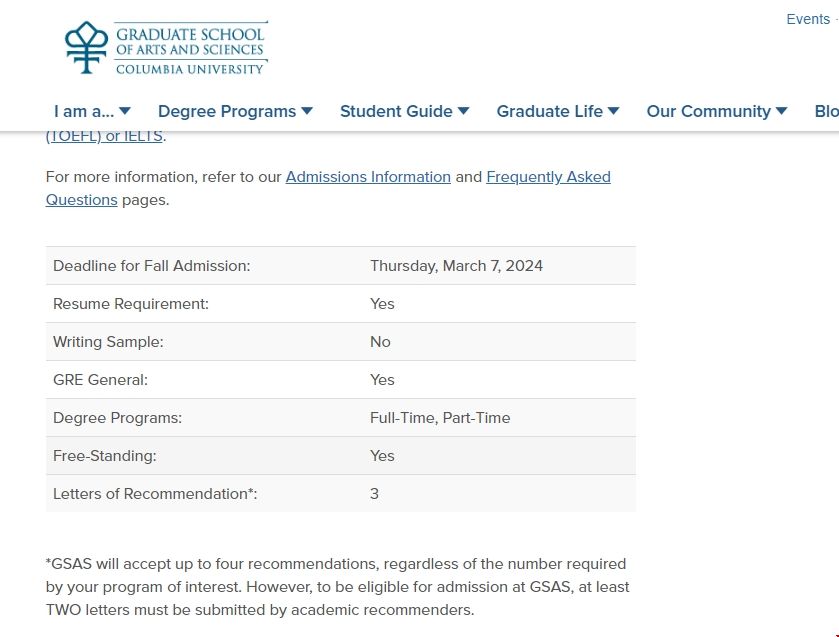The height and width of the screenshot is (637, 839).
Task: Click the 'Free-Standing:' row label
Action: [105, 456]
